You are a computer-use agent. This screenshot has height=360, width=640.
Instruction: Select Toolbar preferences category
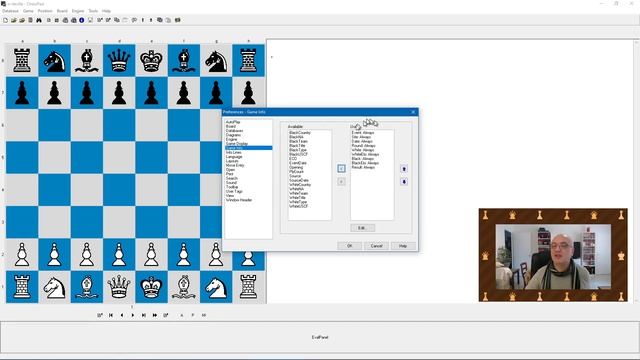pos(232,187)
